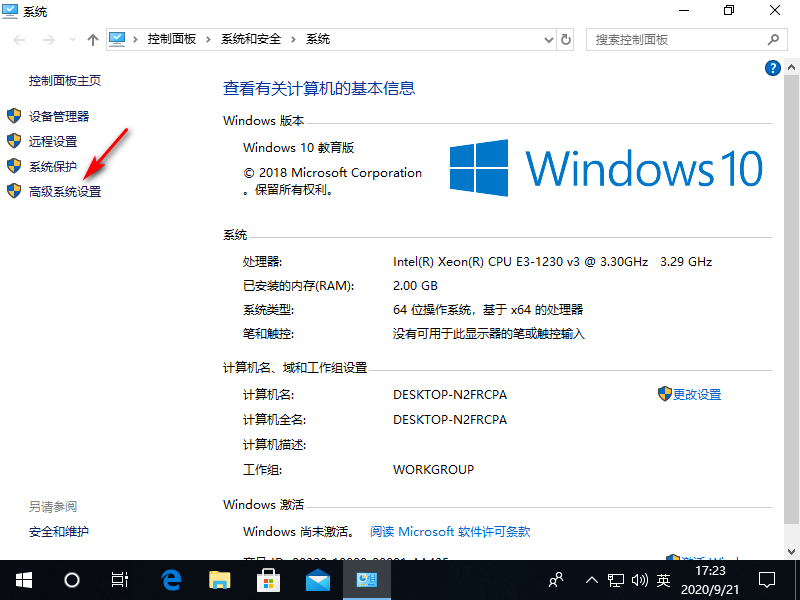Open 远程设置 remote settings link
Viewport: 800px width, 600px height.
[53, 142]
